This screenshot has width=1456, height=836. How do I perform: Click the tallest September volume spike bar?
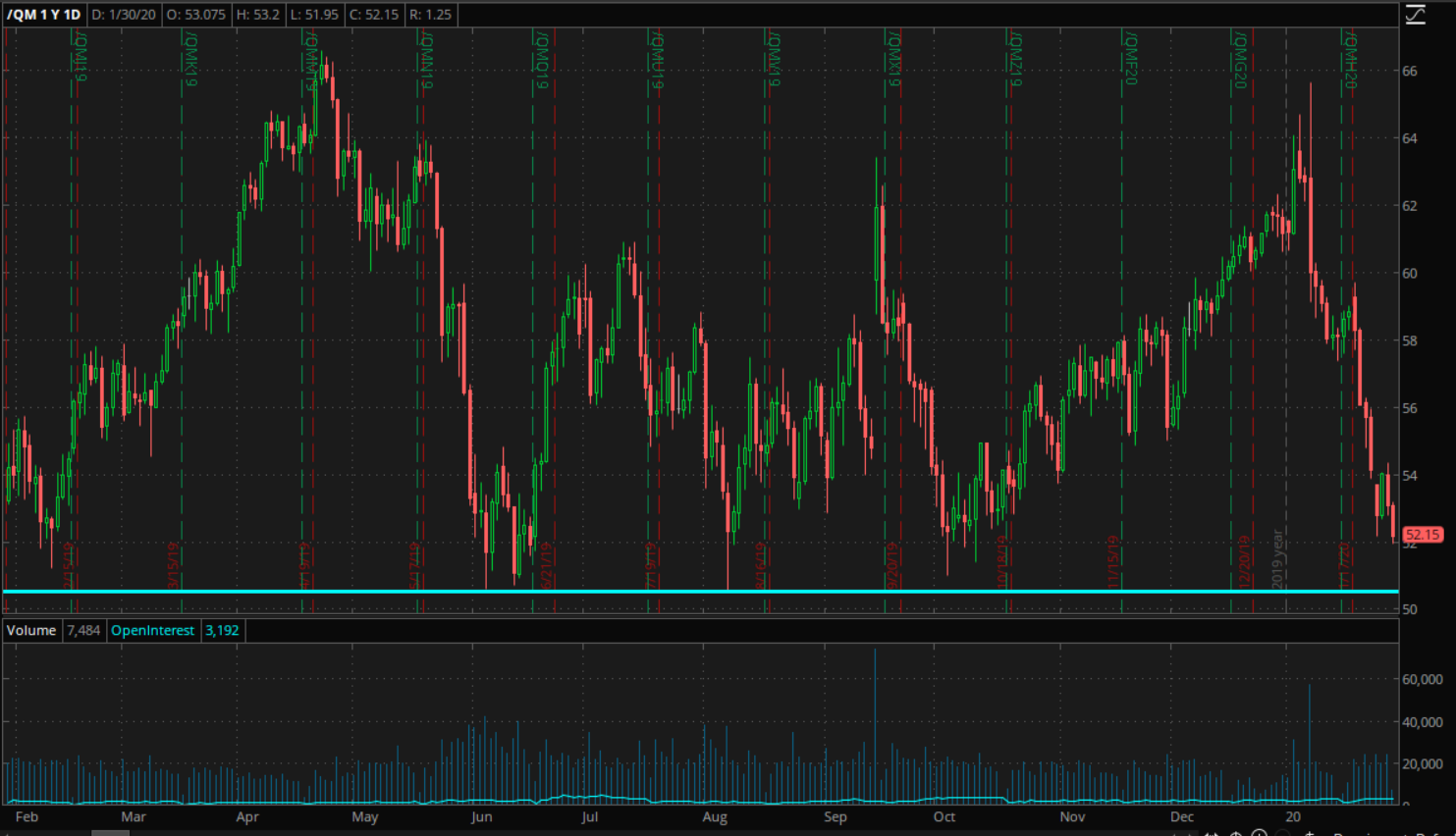(875, 726)
